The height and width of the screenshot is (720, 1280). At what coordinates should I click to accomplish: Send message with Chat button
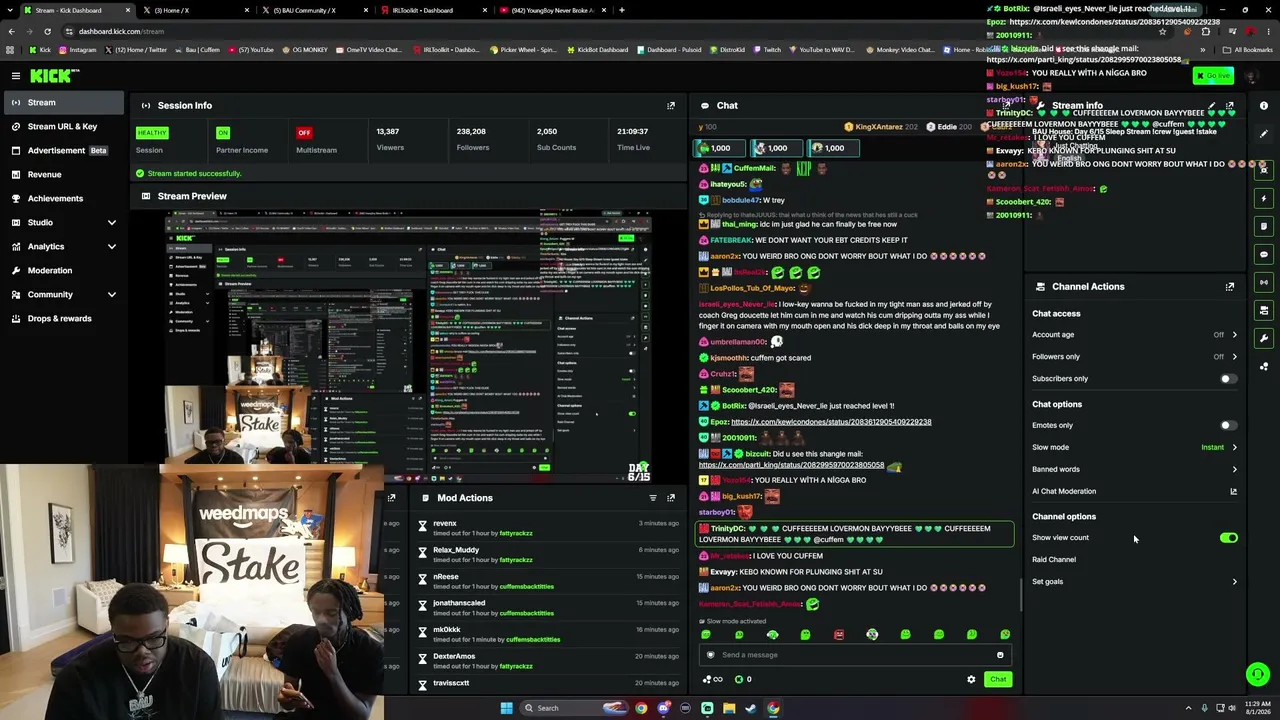tap(998, 679)
